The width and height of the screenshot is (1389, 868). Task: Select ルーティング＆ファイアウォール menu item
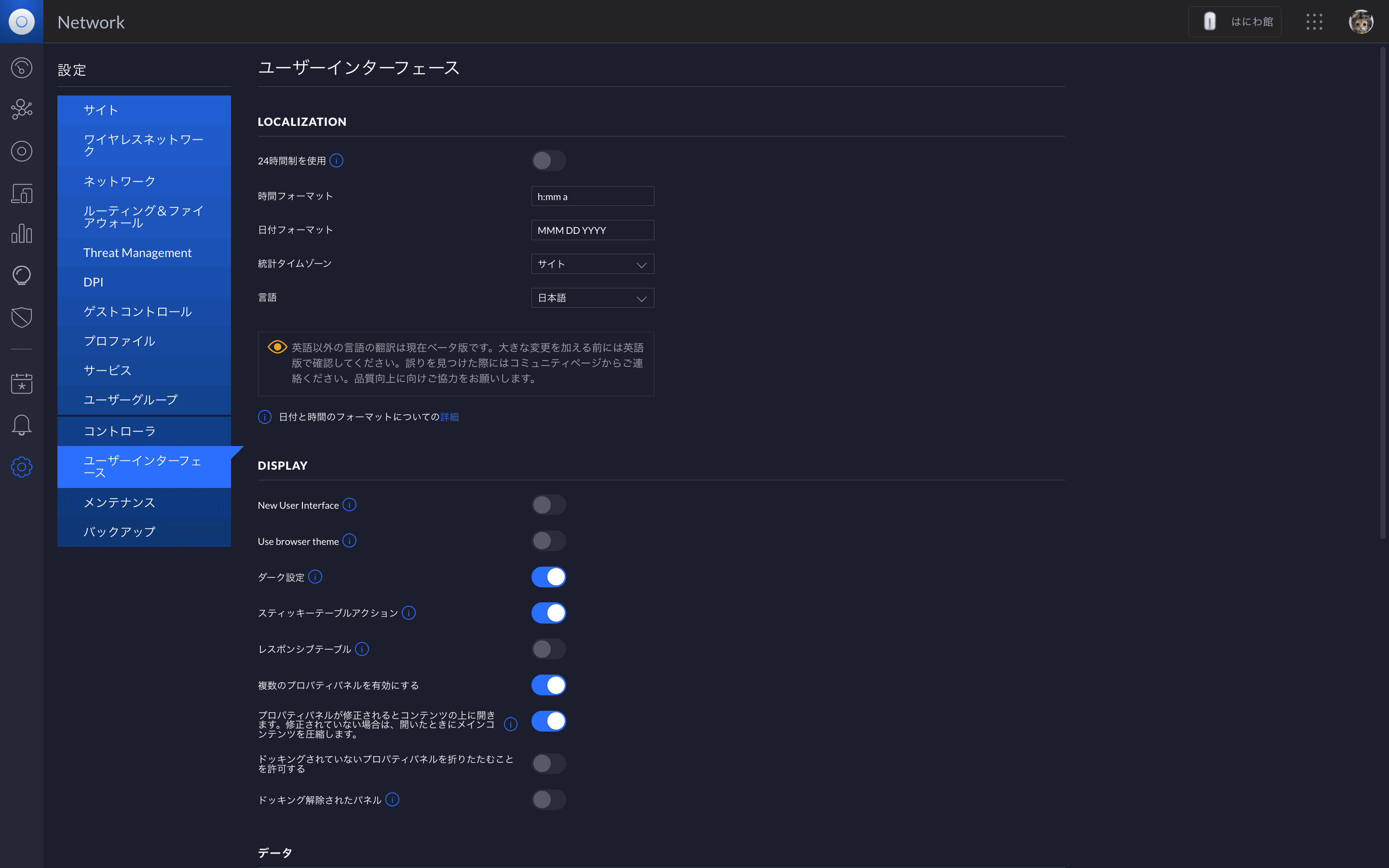(144, 217)
